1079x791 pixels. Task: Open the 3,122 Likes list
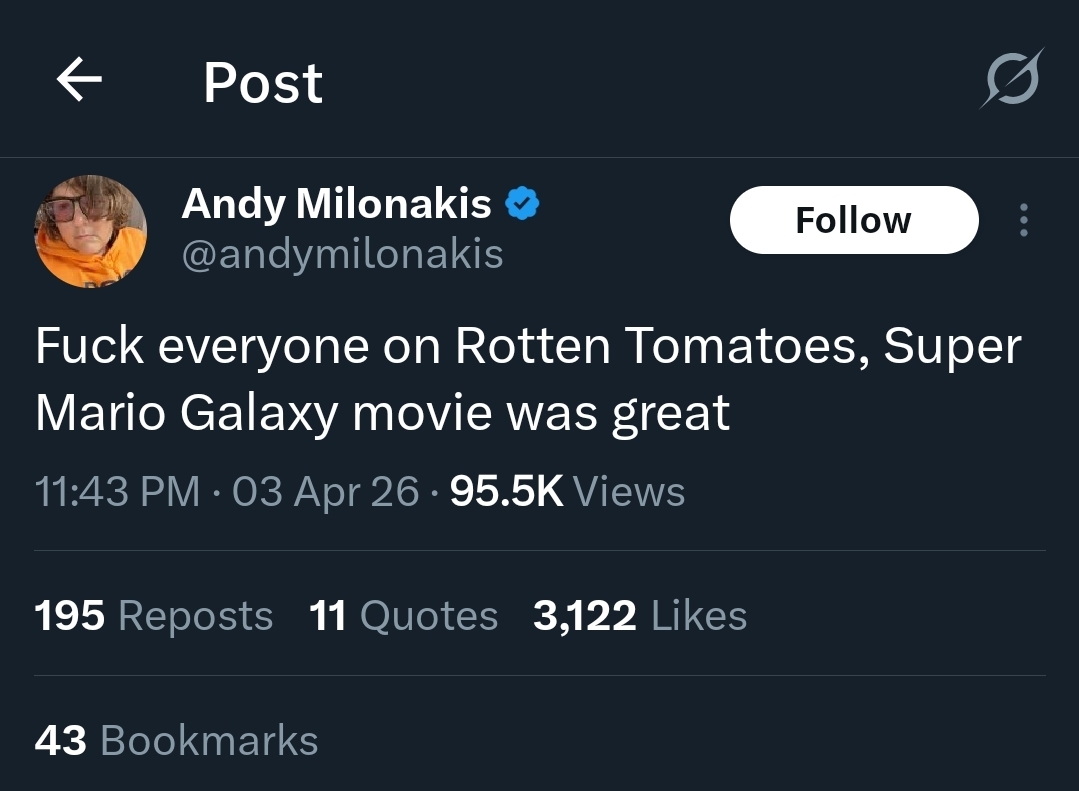tap(639, 616)
